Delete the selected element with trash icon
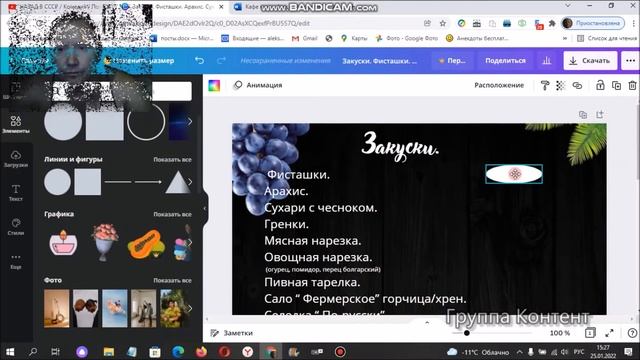This screenshot has width=640, height=360. point(632,85)
